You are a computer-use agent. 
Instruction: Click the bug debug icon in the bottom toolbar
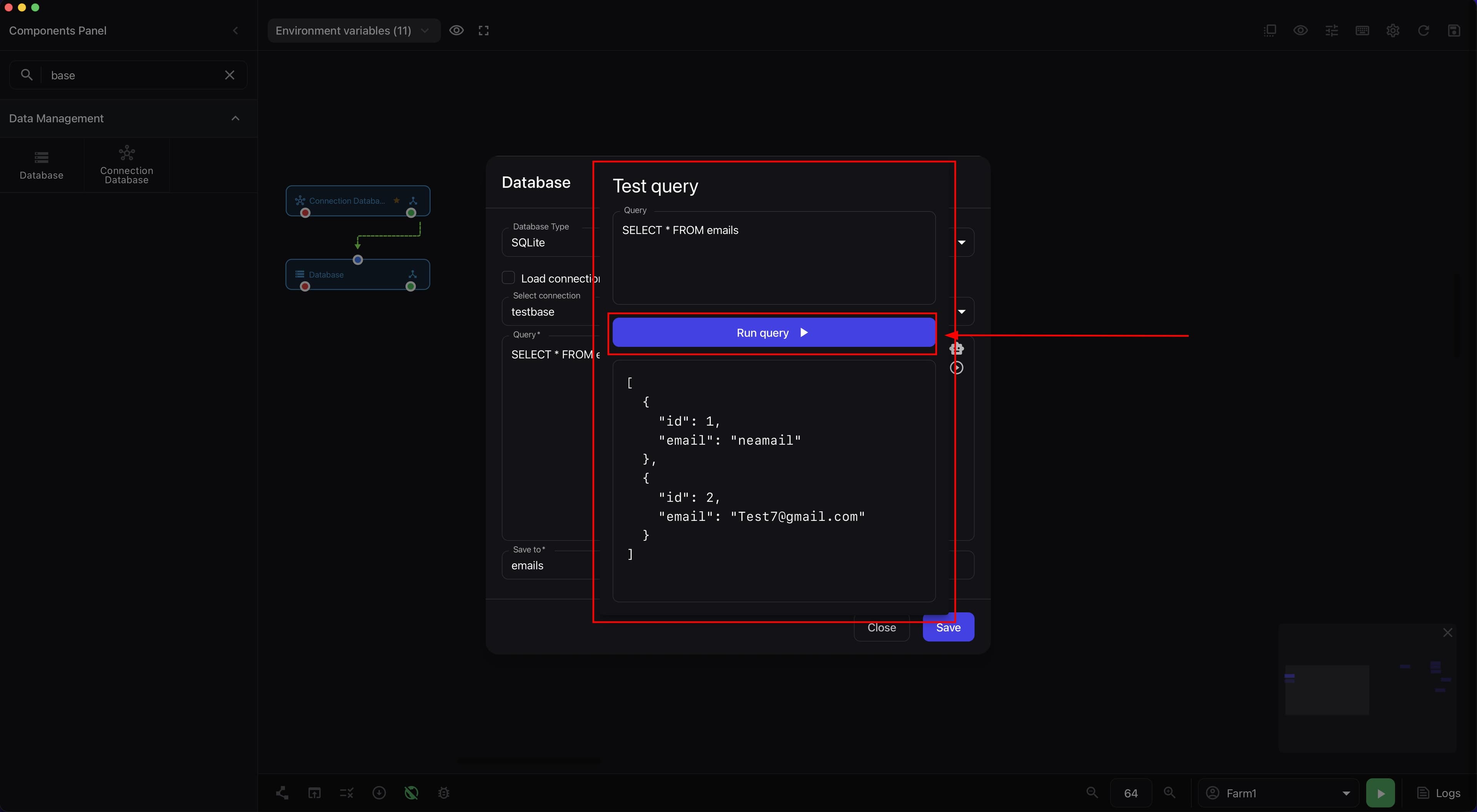tap(444, 793)
